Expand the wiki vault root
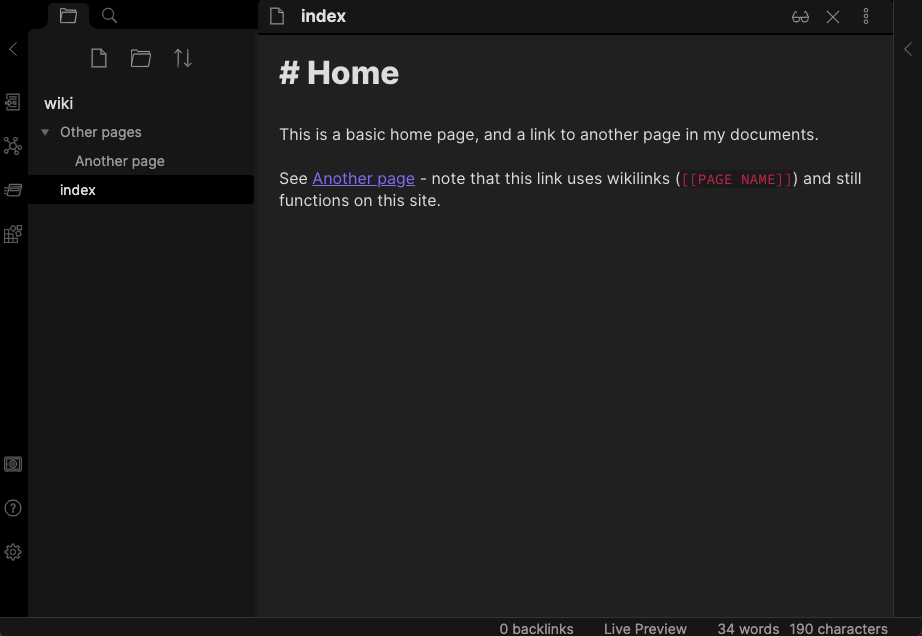The height and width of the screenshot is (636, 922). coord(58,103)
